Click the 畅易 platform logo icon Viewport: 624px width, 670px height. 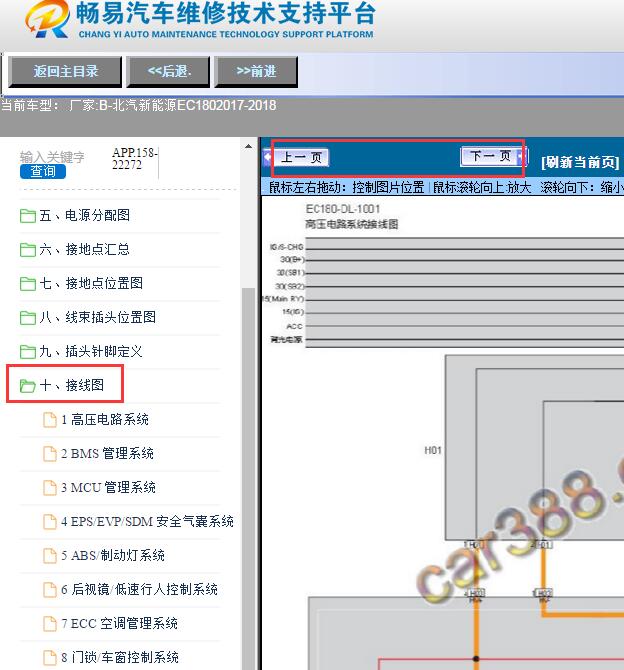47,19
